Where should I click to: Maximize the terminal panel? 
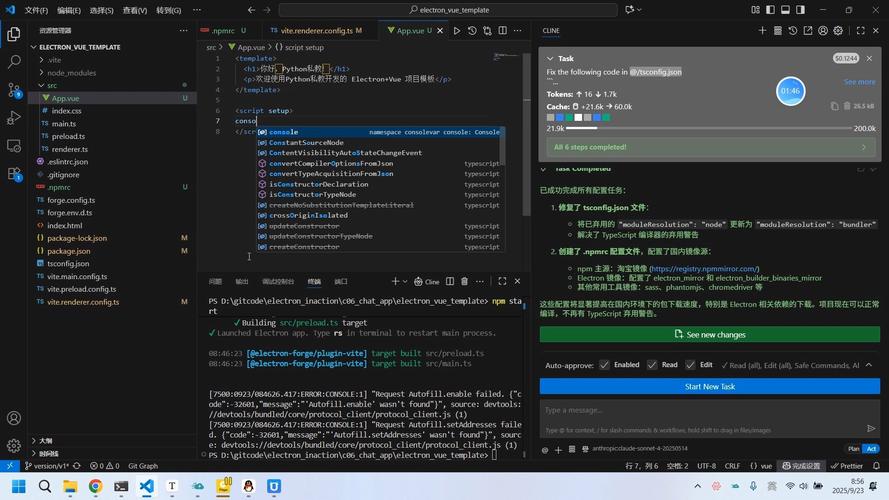tap(502, 281)
